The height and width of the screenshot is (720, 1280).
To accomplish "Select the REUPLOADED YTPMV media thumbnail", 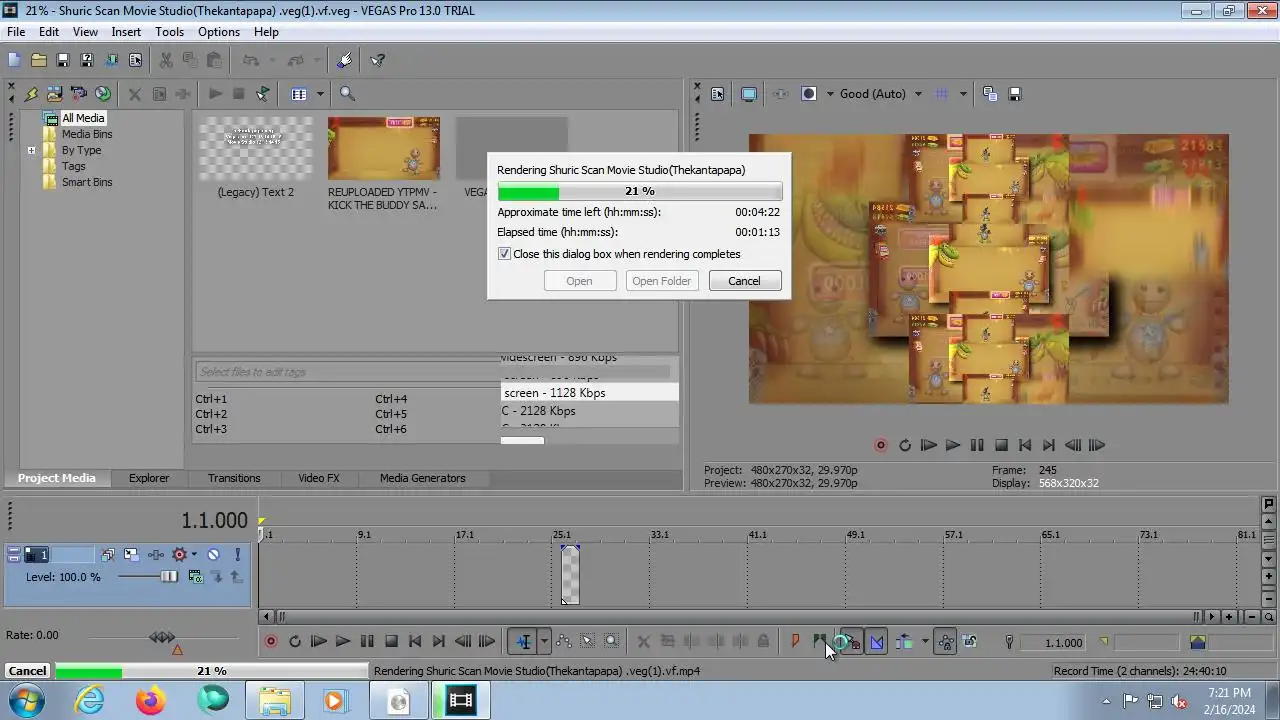I will 383,149.
